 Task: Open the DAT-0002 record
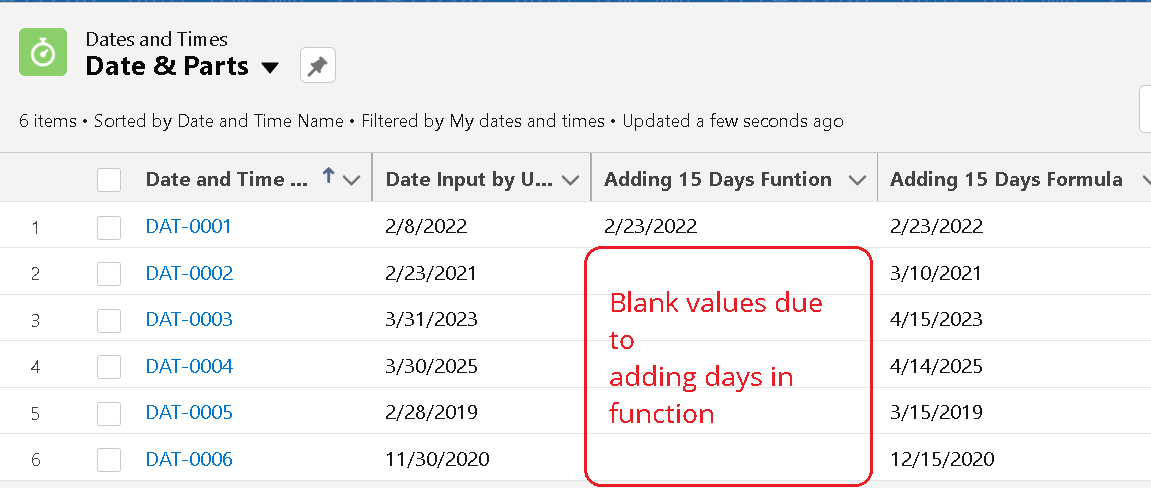click(x=189, y=273)
